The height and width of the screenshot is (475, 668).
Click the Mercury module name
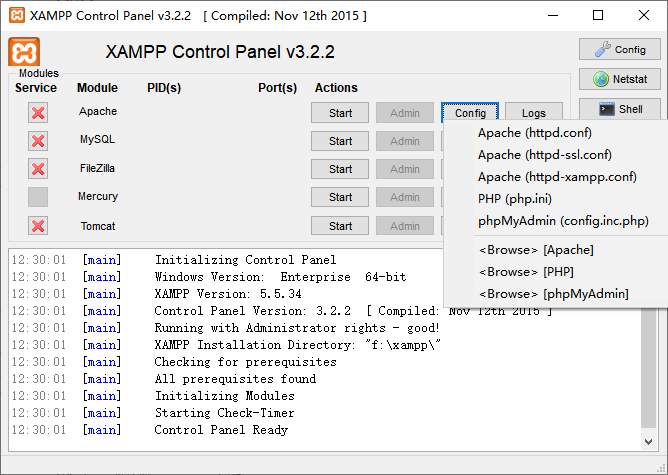coord(98,196)
